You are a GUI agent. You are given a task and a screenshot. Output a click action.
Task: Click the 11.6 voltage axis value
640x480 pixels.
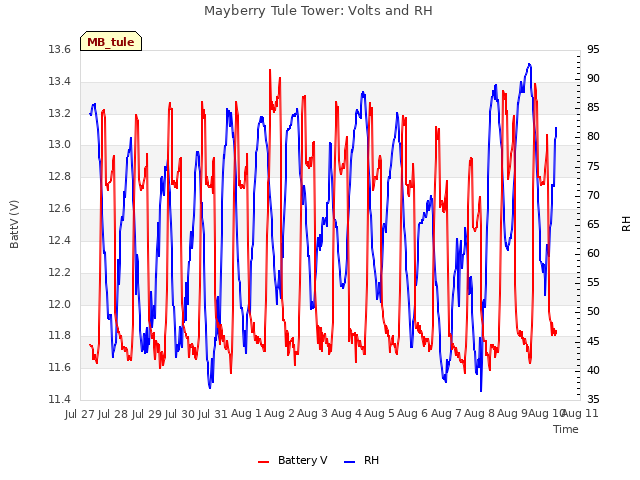pyautogui.click(x=60, y=367)
